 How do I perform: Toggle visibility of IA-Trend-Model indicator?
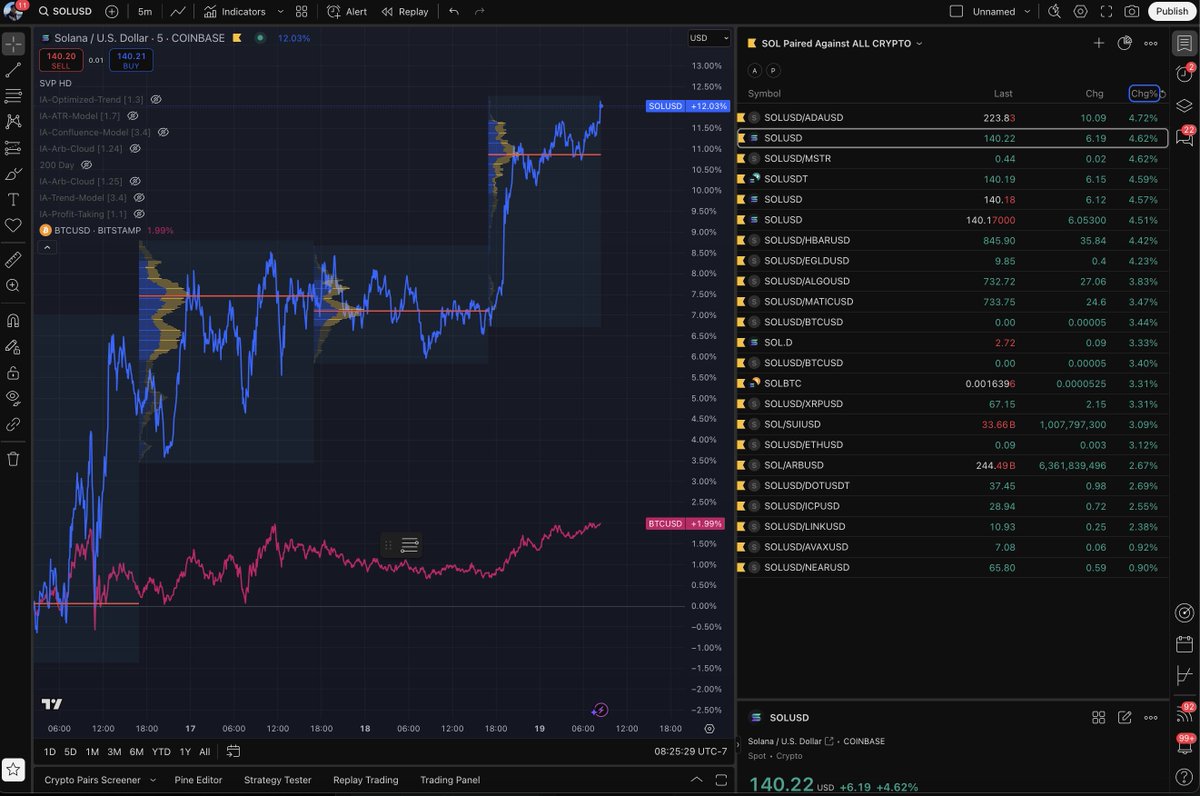click(140, 197)
